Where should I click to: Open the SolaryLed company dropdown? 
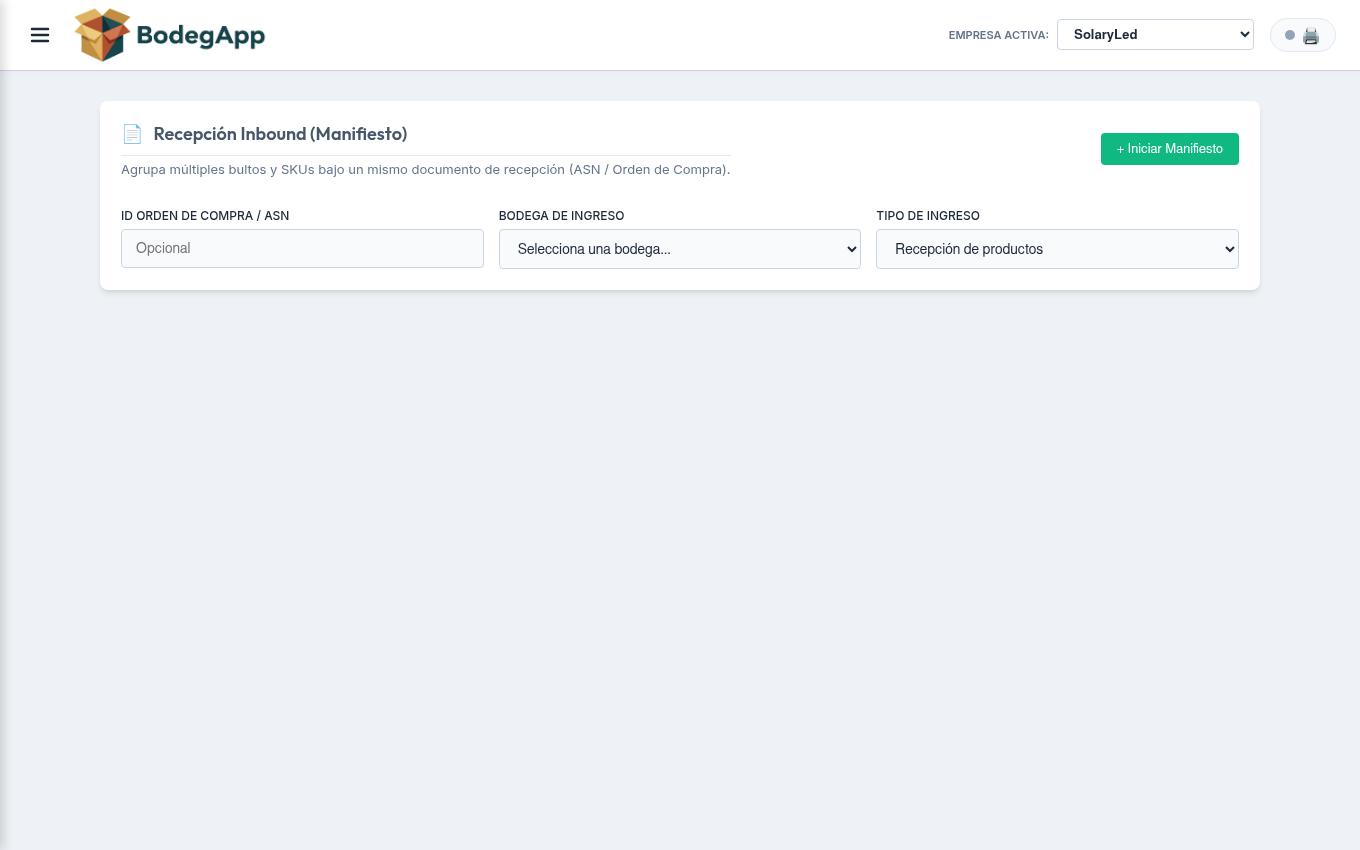[x=1155, y=34]
